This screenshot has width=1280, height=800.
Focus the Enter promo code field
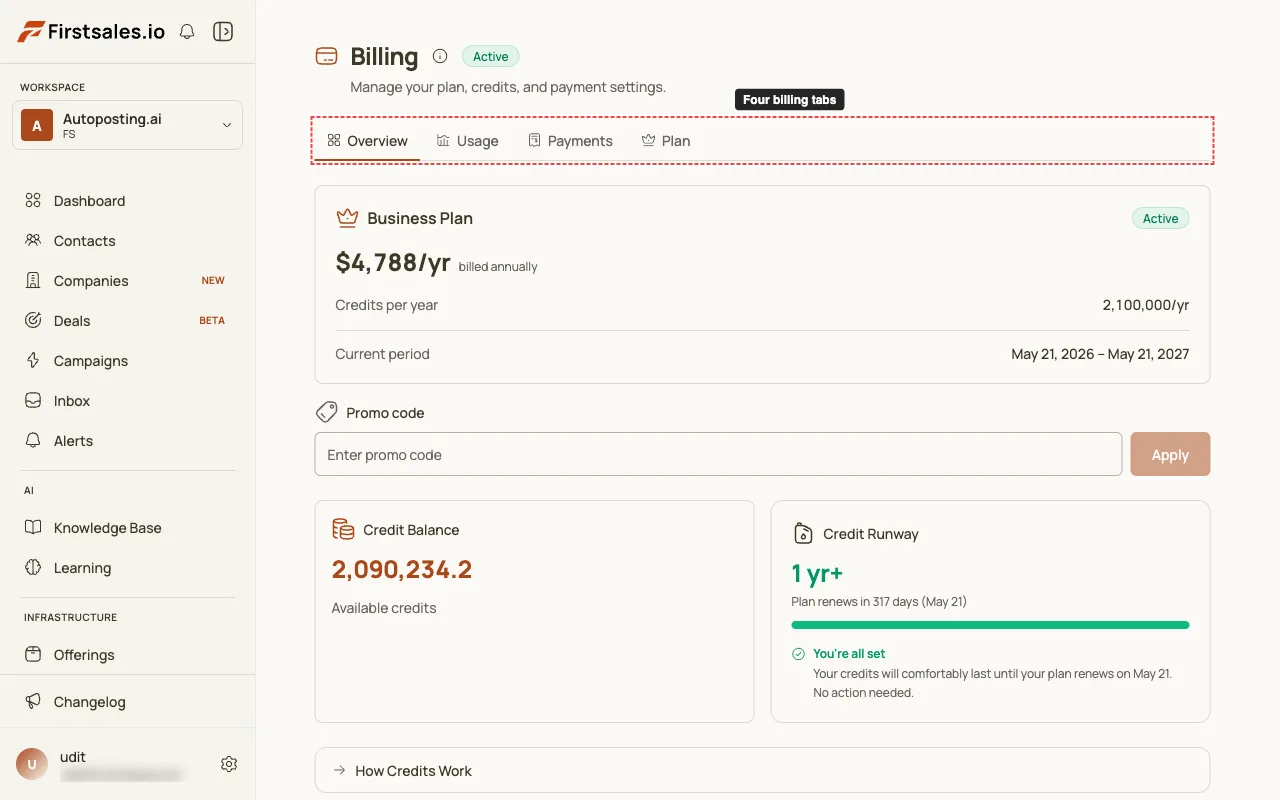[718, 454]
